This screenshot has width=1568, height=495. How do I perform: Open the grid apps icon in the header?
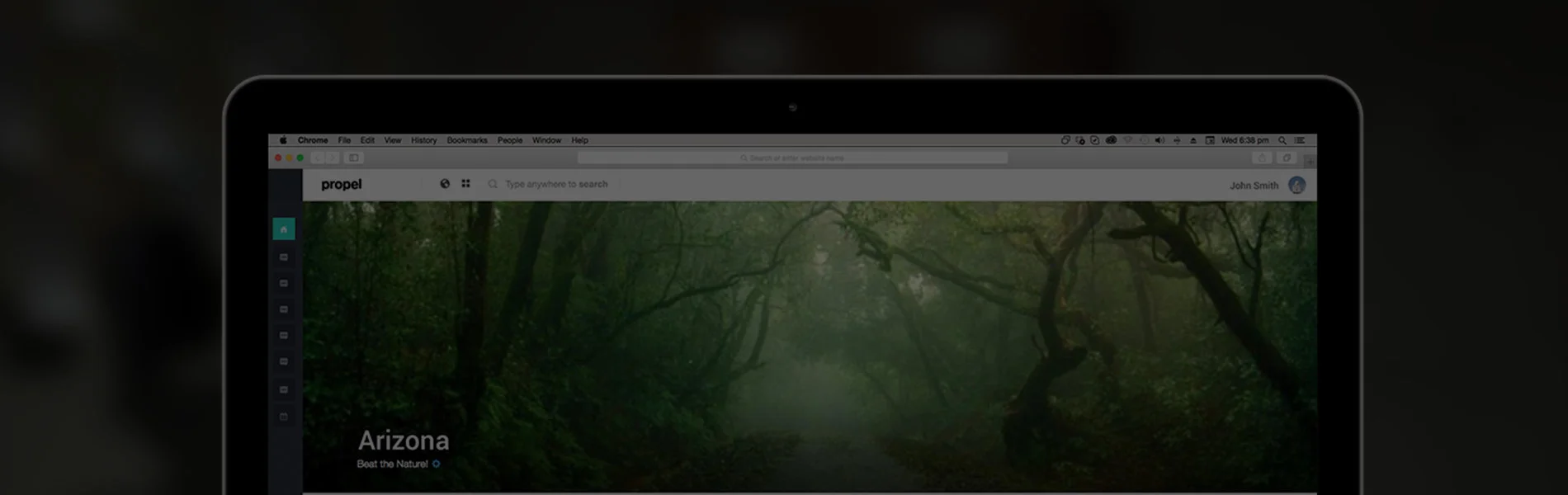click(465, 184)
